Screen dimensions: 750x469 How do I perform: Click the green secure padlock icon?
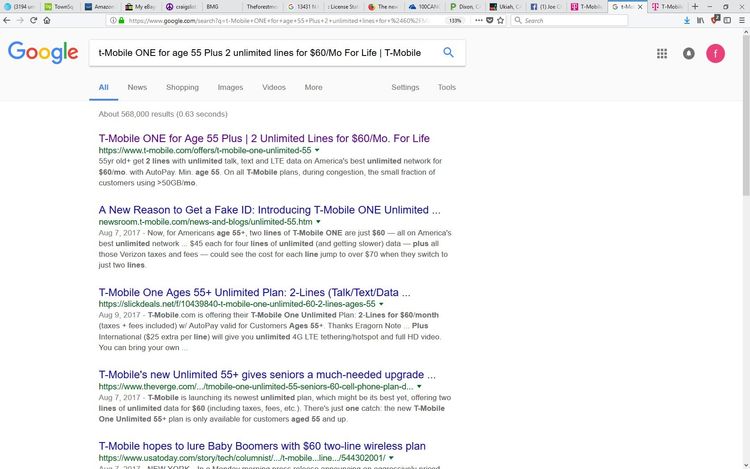tap(121, 21)
